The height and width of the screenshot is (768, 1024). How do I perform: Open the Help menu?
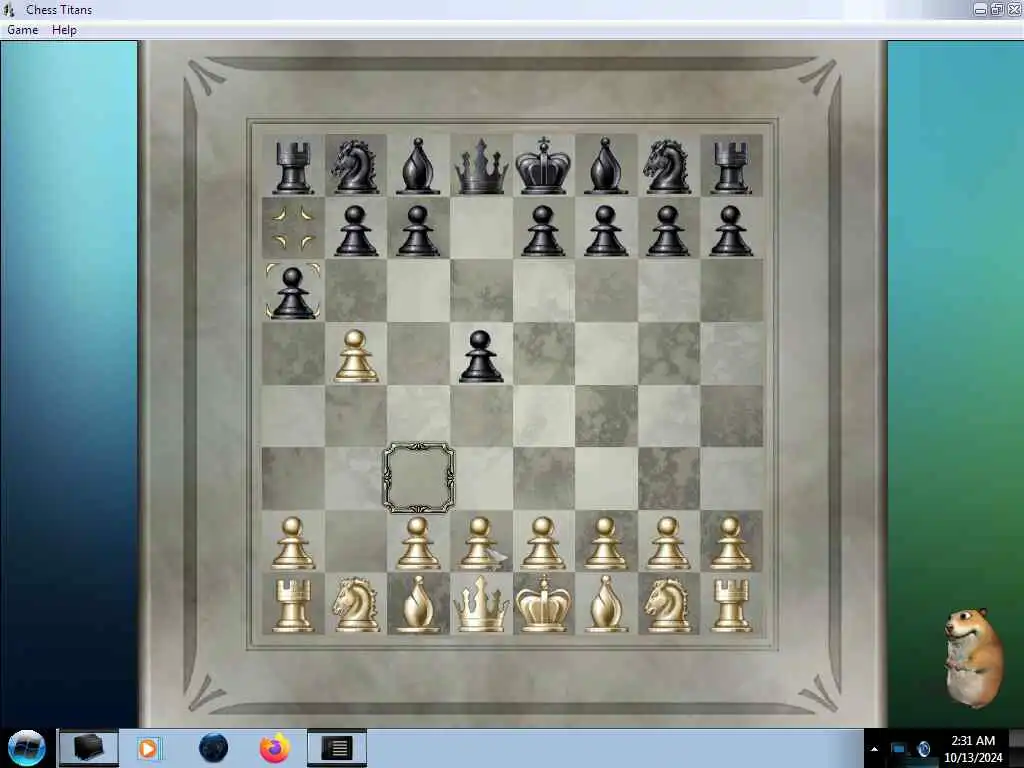64,30
